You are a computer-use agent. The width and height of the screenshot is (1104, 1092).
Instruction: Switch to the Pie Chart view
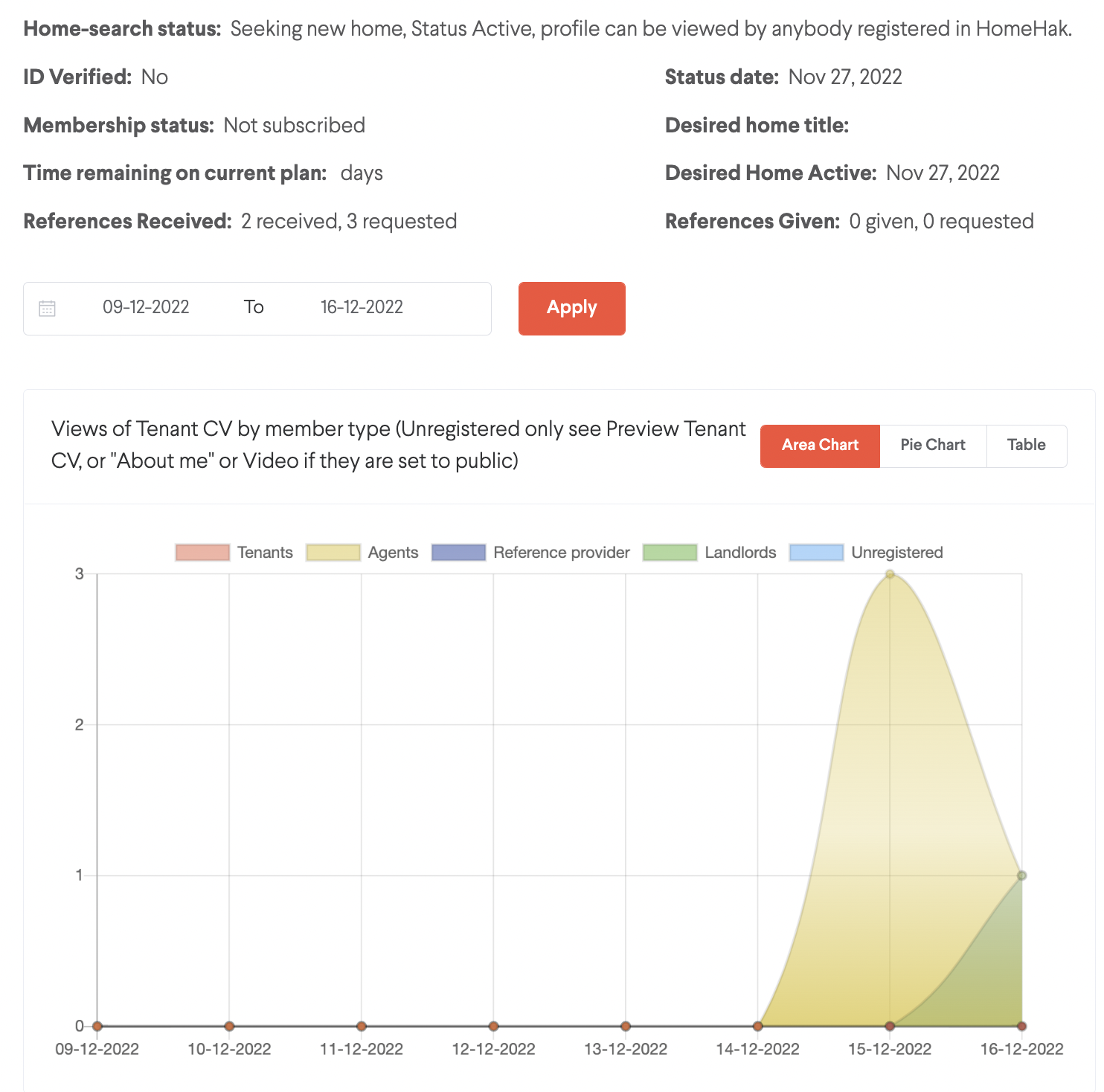[933, 446]
